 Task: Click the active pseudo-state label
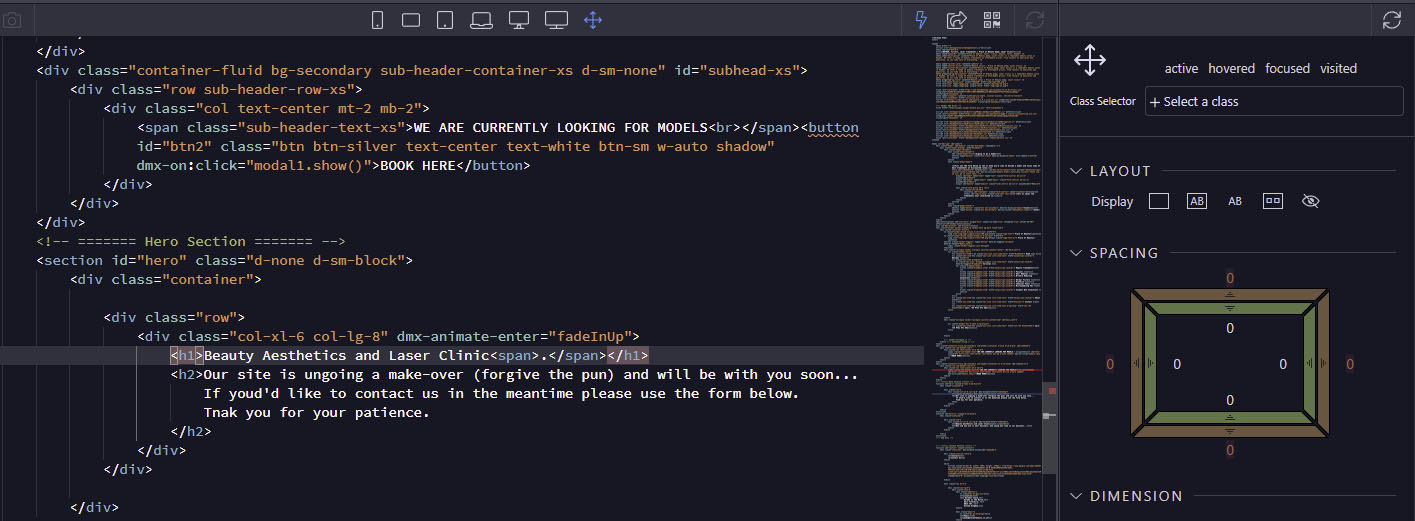click(x=1181, y=69)
